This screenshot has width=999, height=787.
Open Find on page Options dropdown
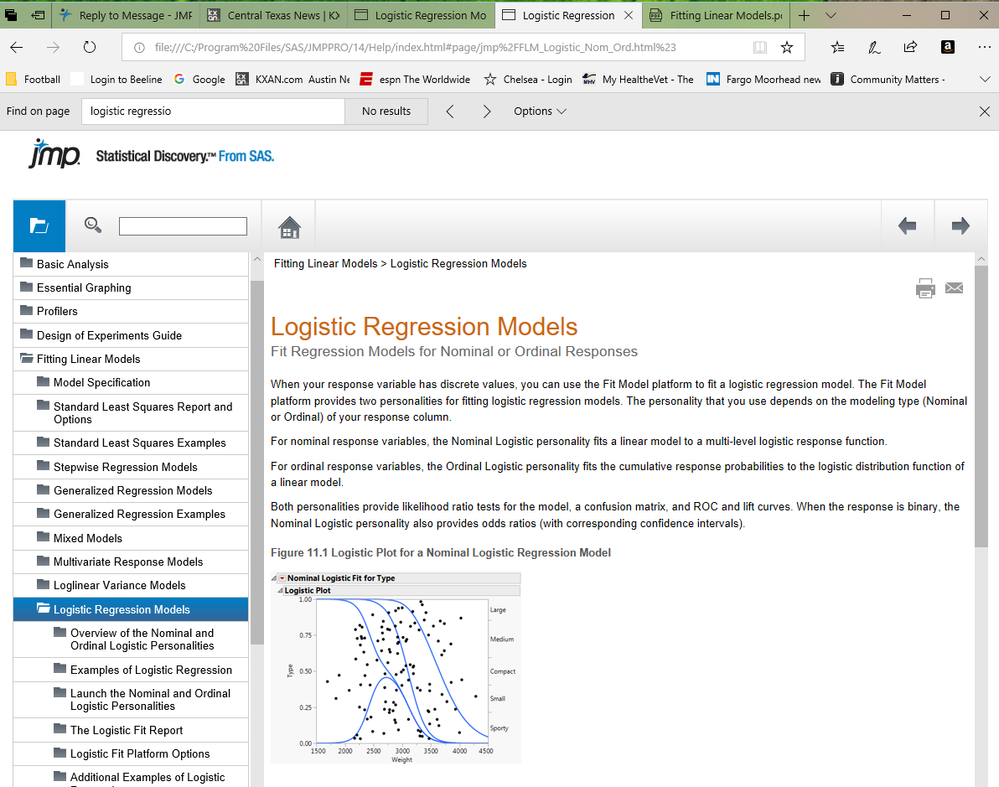point(540,111)
